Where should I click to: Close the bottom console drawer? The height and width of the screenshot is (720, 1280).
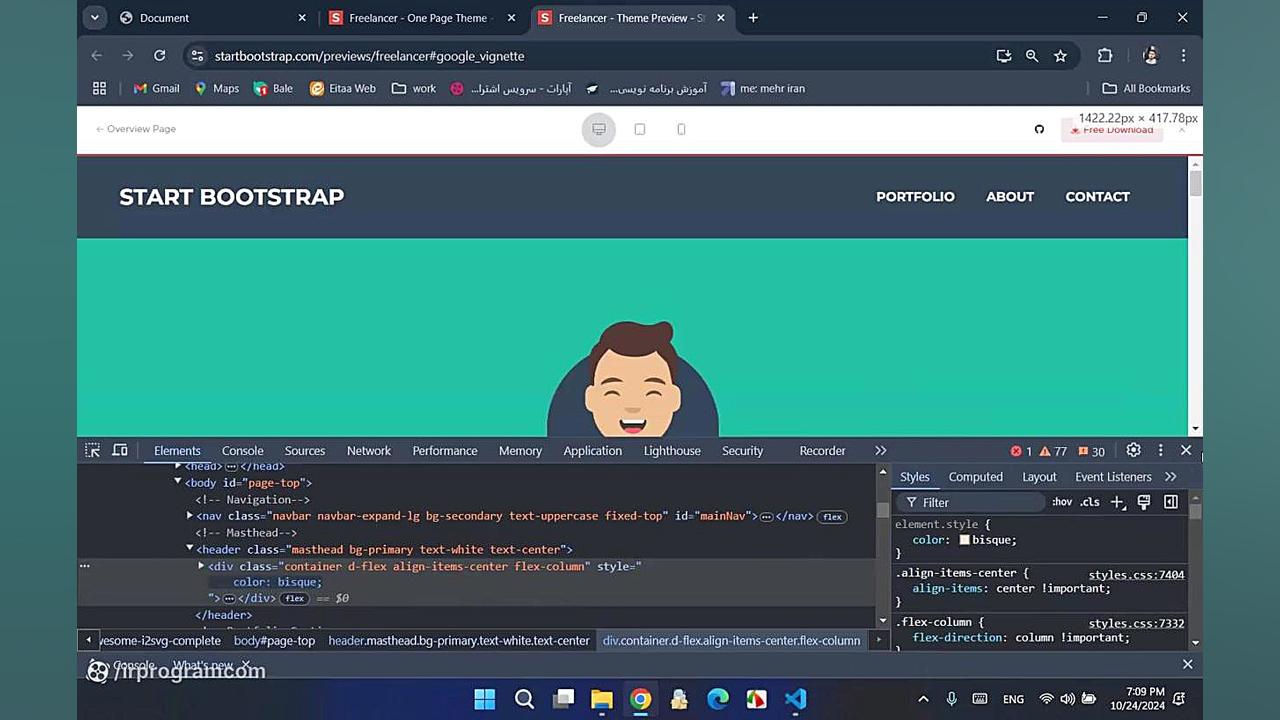[x=1188, y=664]
